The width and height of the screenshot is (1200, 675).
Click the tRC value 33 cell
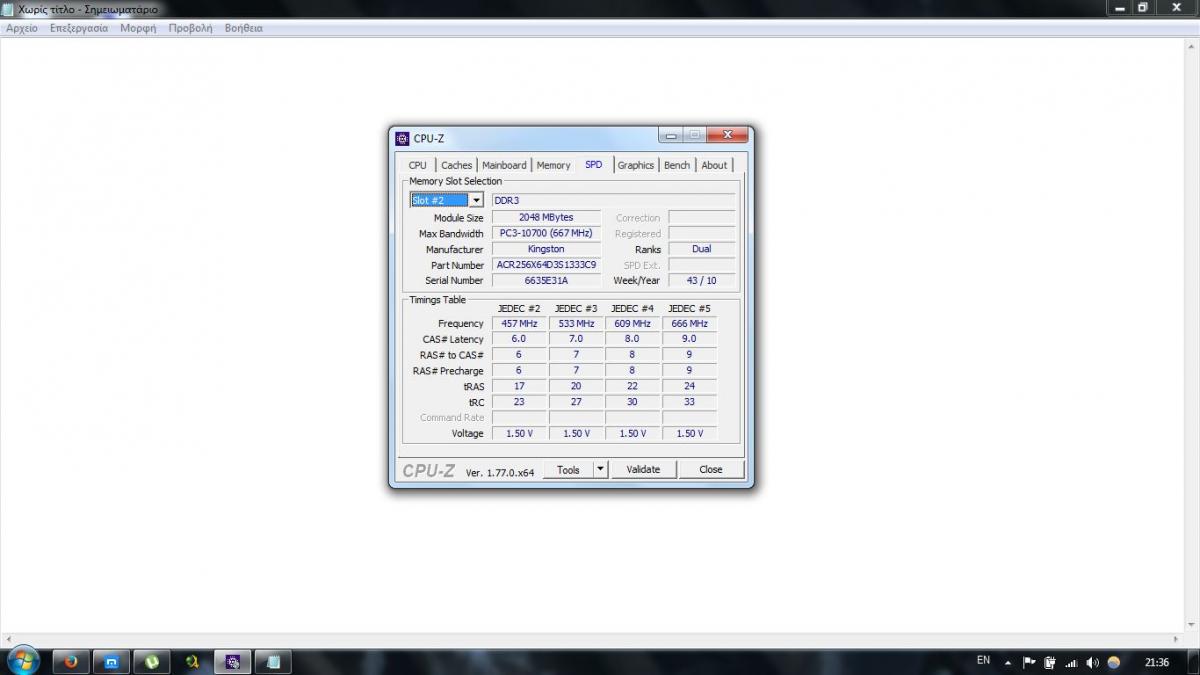pyautogui.click(x=689, y=402)
